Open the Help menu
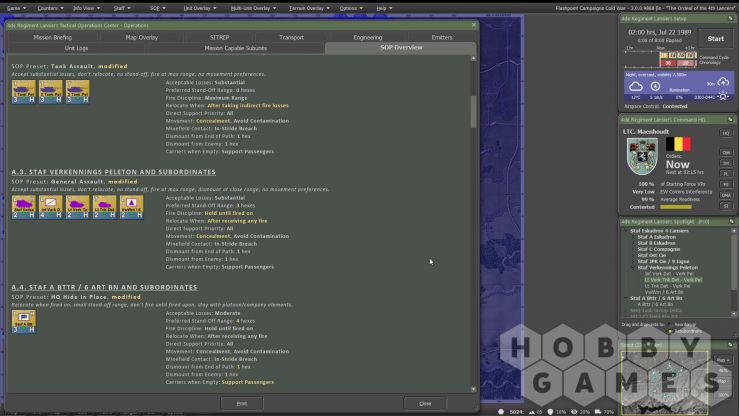The height and width of the screenshot is (416, 739). click(x=384, y=8)
